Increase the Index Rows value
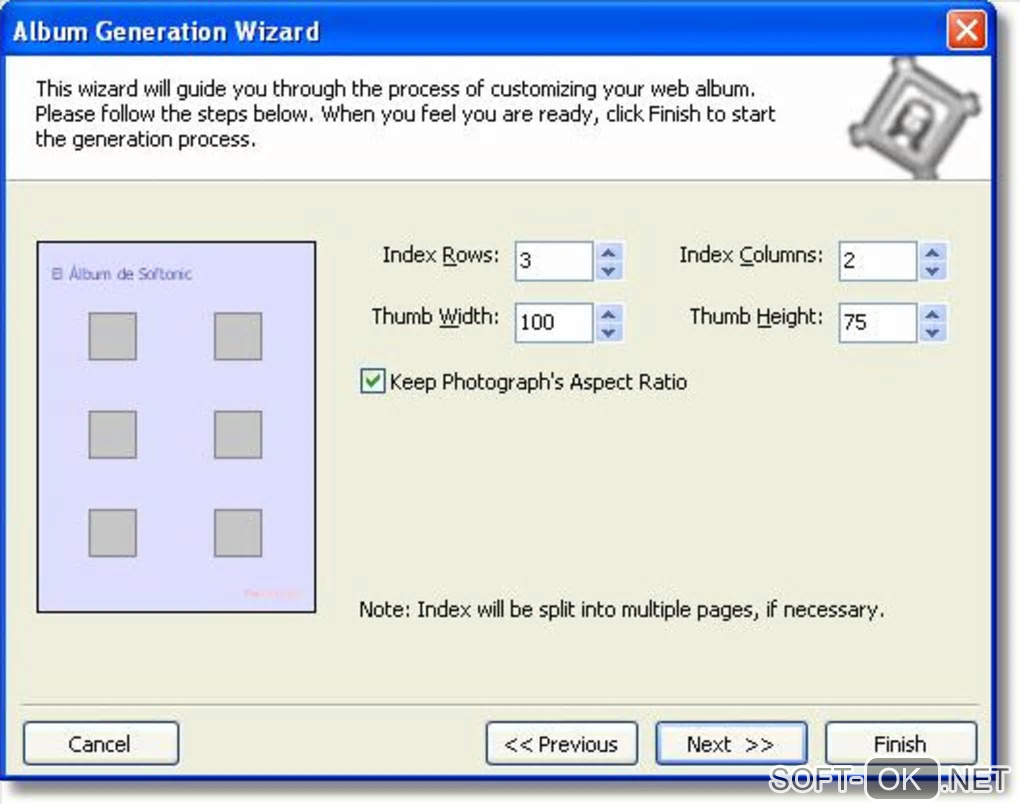 coord(609,252)
